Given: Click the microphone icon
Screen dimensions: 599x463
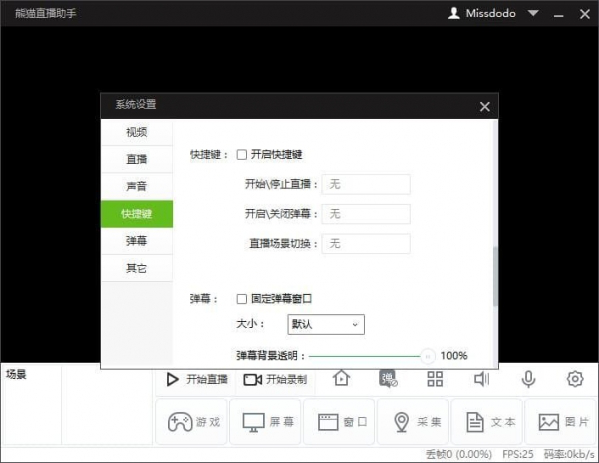Looking at the screenshot, I should pos(528,379).
